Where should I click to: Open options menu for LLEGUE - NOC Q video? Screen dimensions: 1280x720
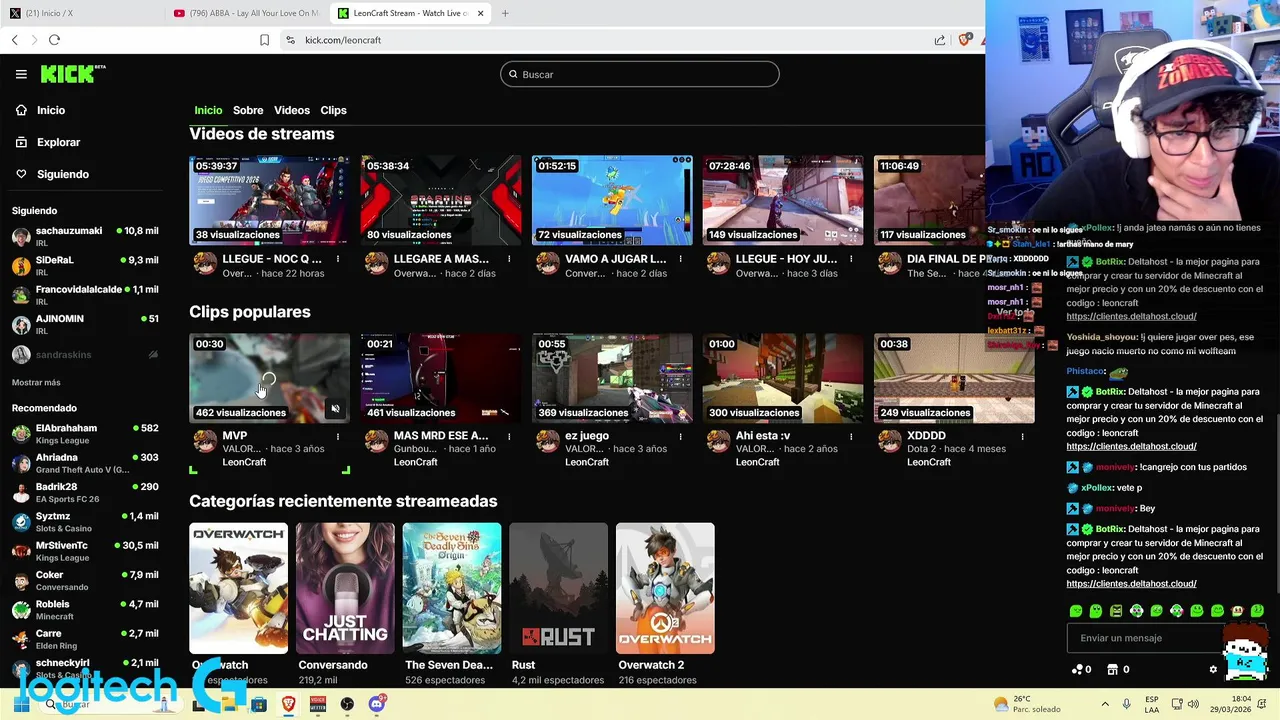[338, 259]
